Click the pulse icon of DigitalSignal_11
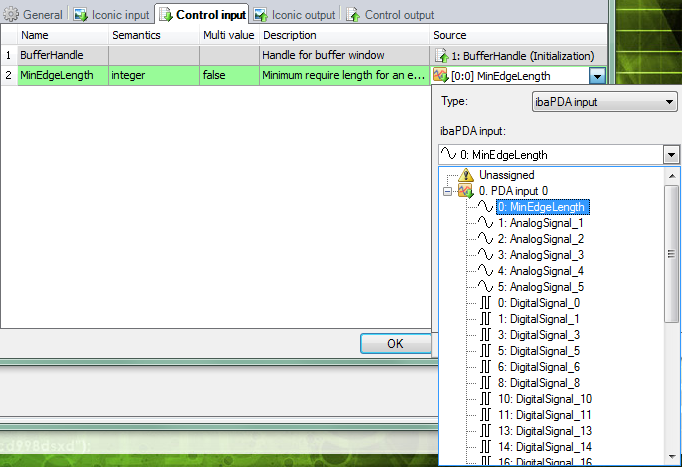 pyautogui.click(x=485, y=415)
